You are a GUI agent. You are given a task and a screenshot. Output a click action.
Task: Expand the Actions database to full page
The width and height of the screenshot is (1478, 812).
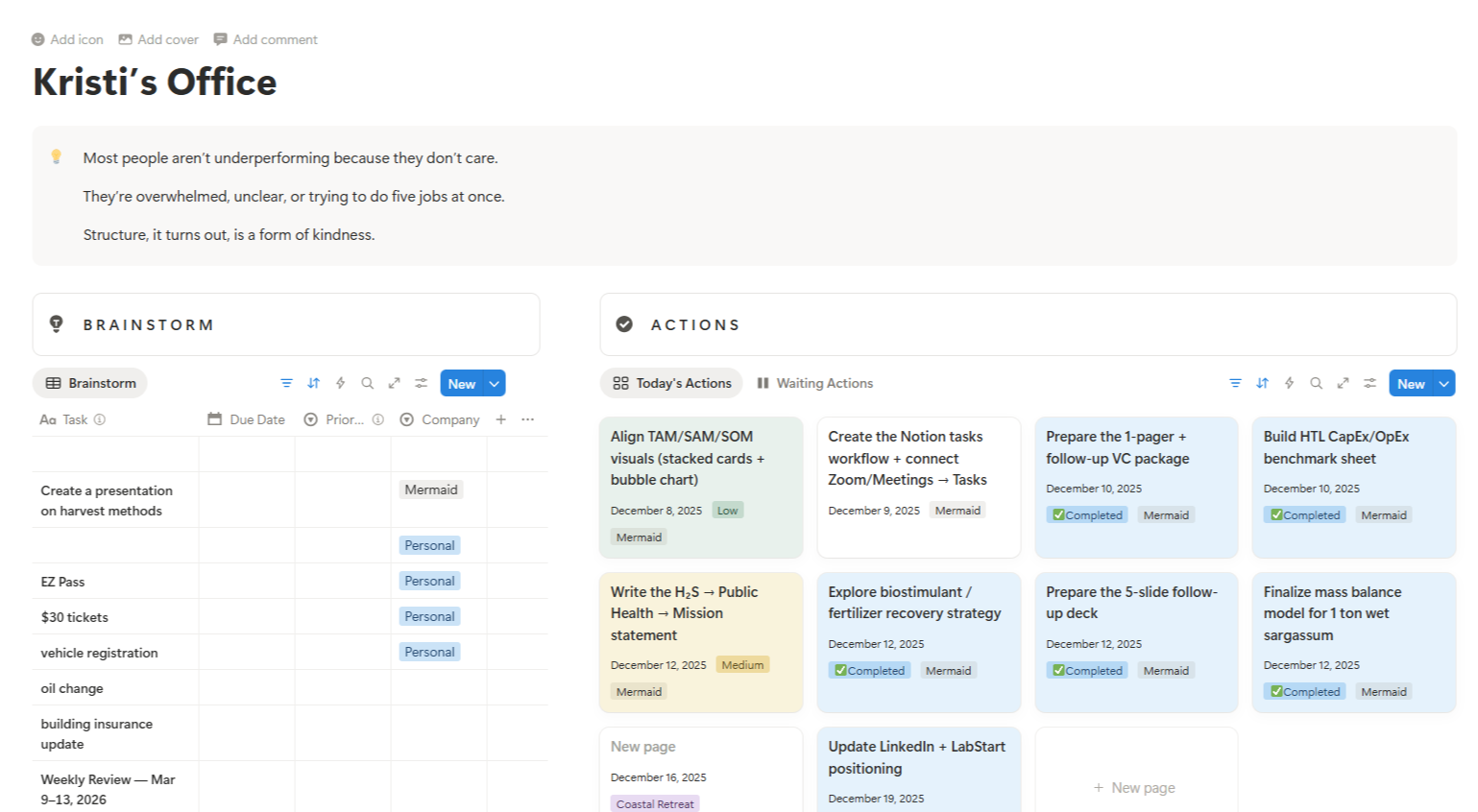coord(1344,382)
